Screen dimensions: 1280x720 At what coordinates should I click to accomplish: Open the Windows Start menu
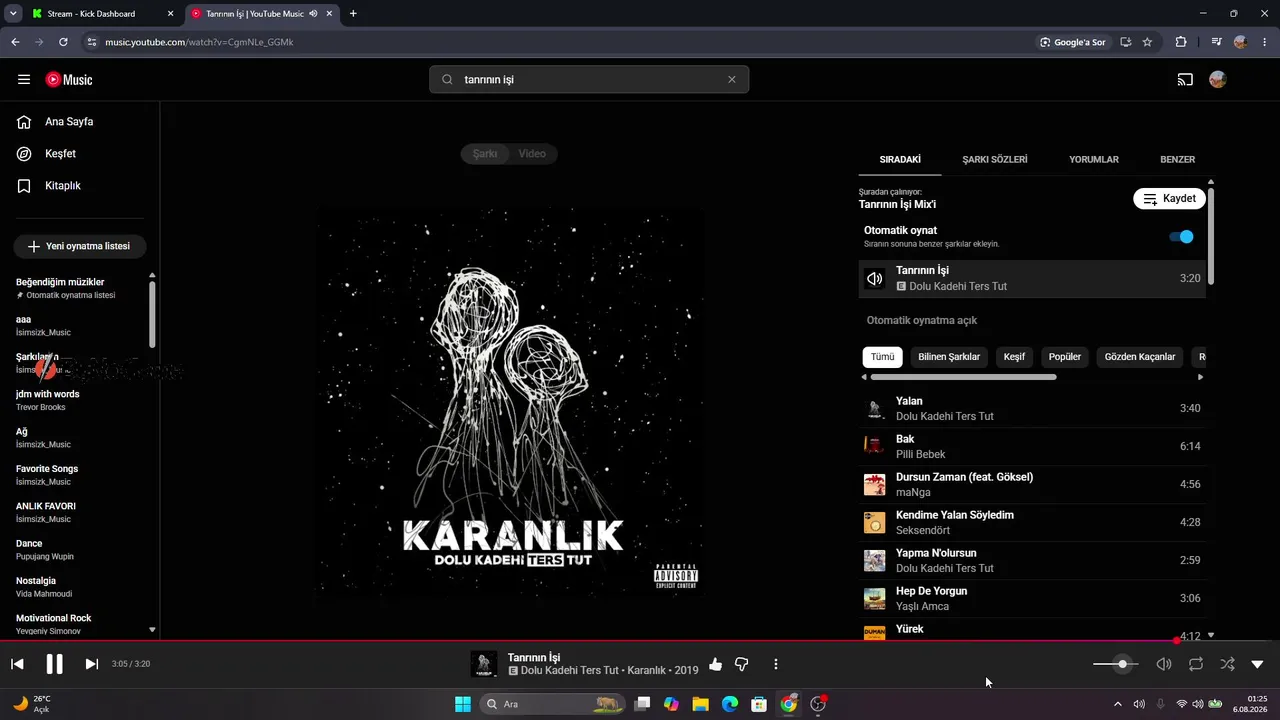[x=463, y=704]
